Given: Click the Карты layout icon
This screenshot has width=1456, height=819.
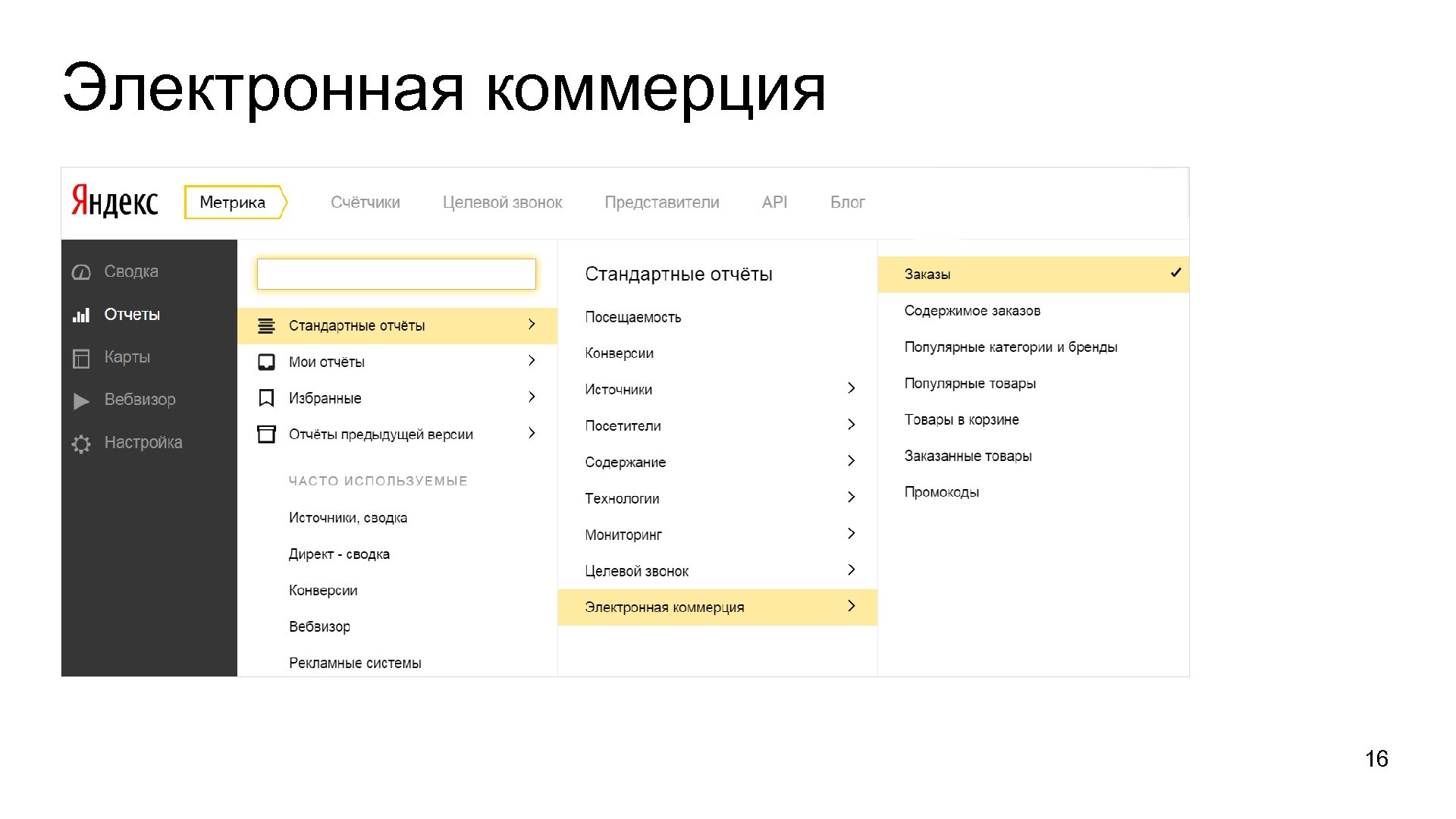Looking at the screenshot, I should 81,358.
